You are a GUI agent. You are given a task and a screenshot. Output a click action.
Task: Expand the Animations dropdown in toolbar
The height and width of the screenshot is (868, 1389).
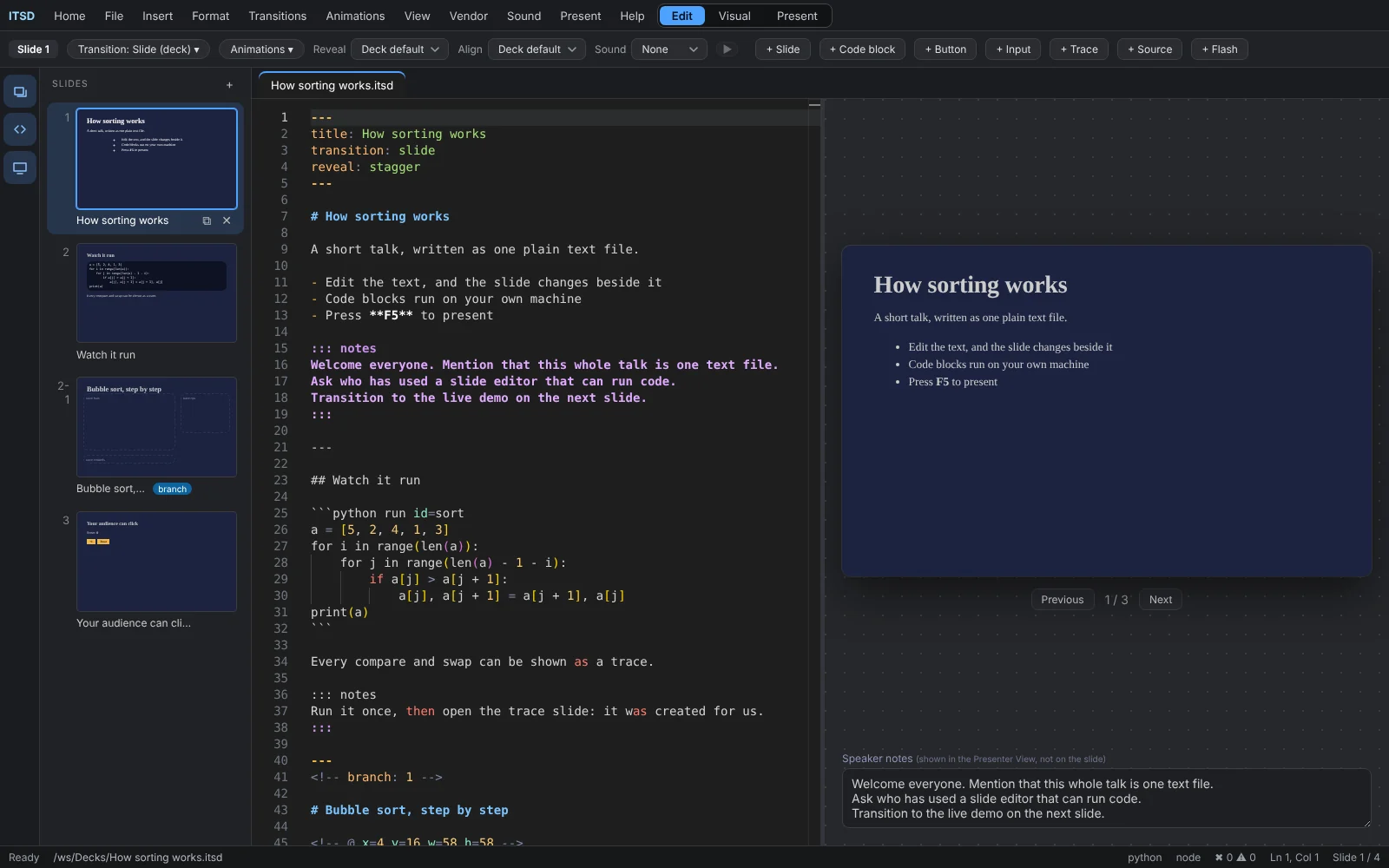point(261,49)
